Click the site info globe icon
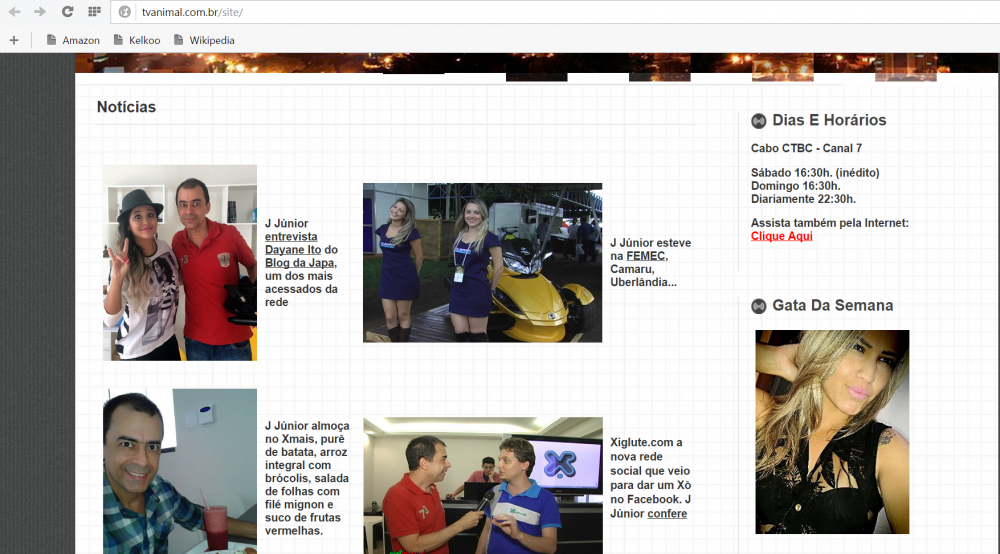 [125, 12]
